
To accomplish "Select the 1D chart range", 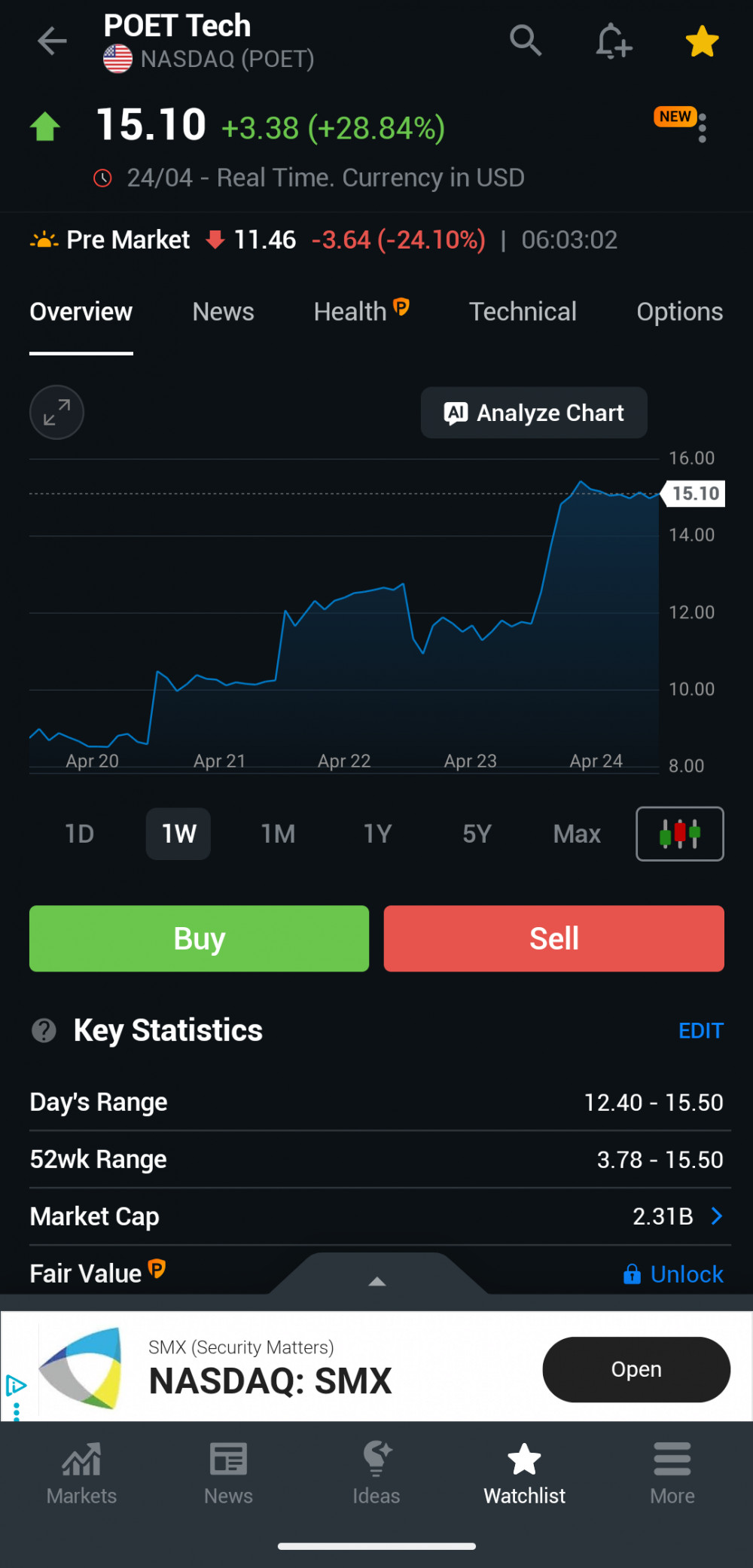I will click(80, 834).
